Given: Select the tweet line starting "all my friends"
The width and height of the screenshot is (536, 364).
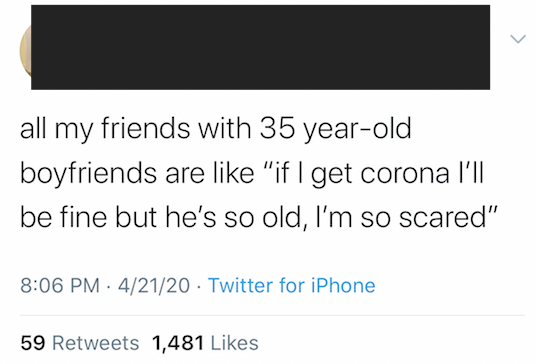Looking at the screenshot, I should coord(216,130).
